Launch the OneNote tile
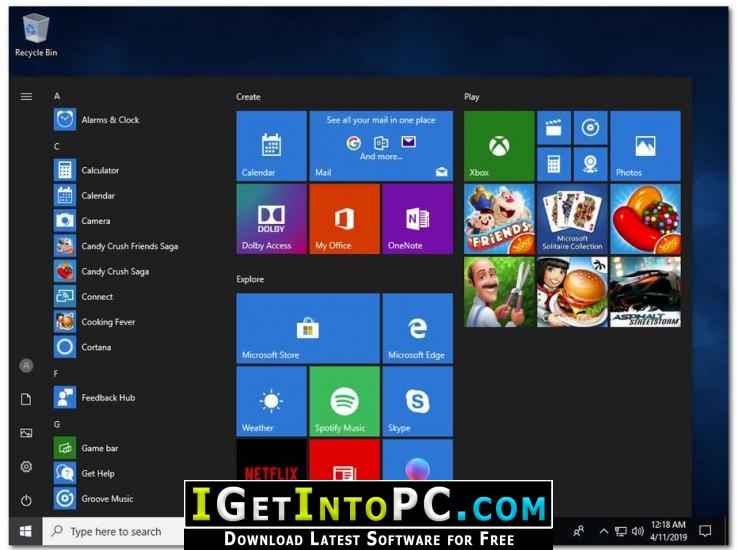 (x=418, y=219)
